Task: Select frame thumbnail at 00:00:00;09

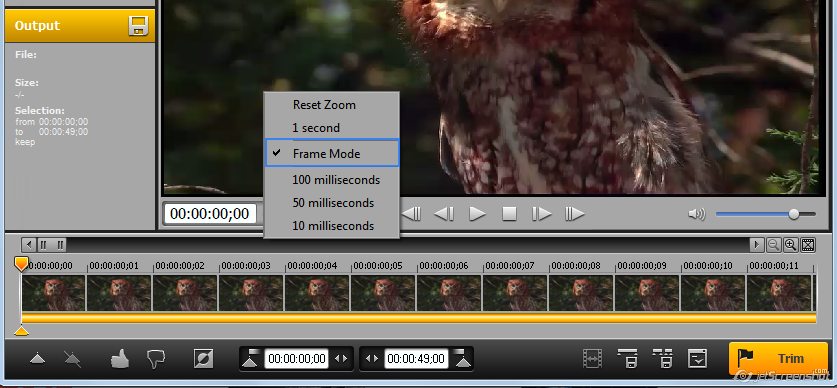Action: click(x=647, y=292)
